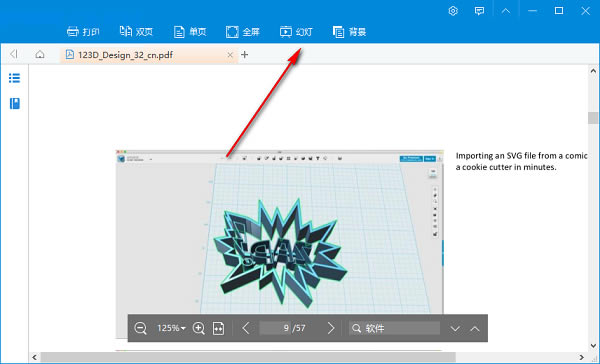Open the table of contents sidebar icon
Viewport: 600px width, 364px height.
[x=15, y=78]
